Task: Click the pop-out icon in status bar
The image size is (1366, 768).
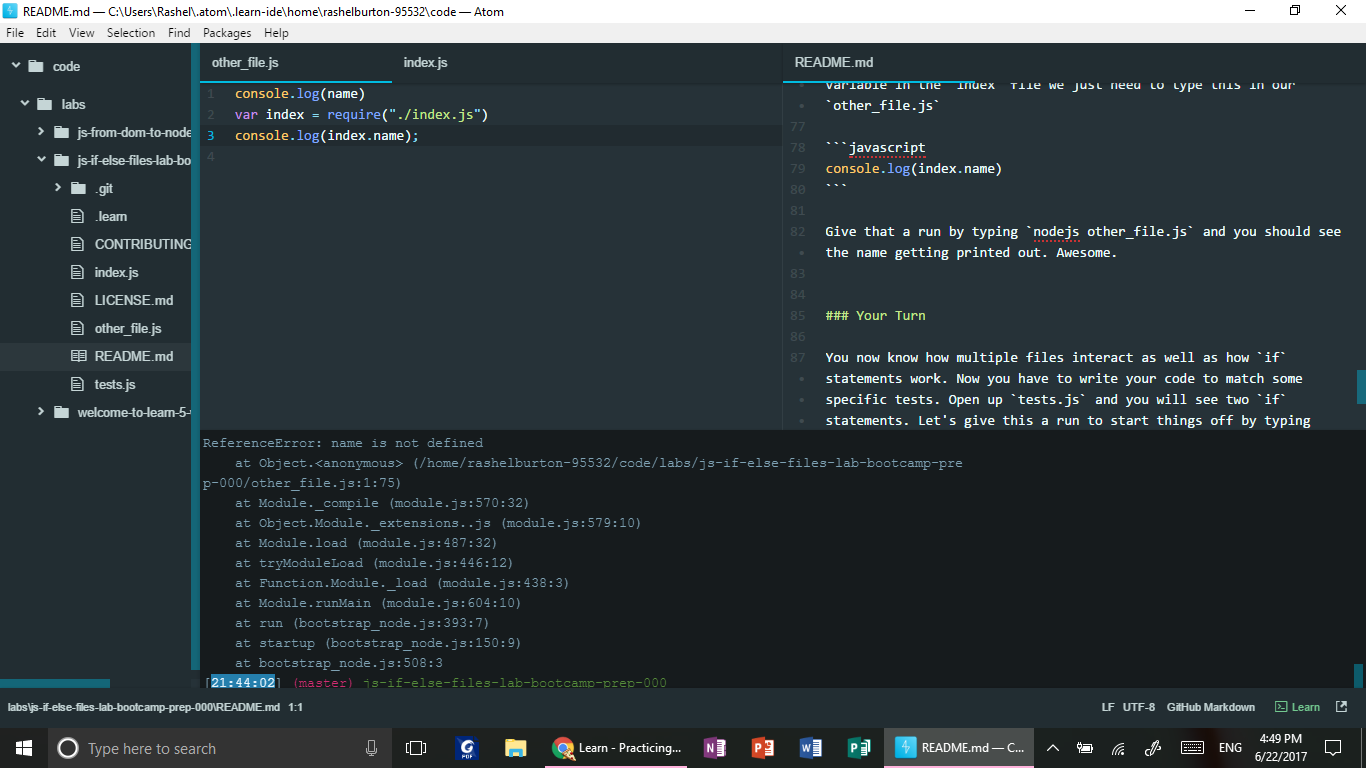Action: [x=1341, y=707]
